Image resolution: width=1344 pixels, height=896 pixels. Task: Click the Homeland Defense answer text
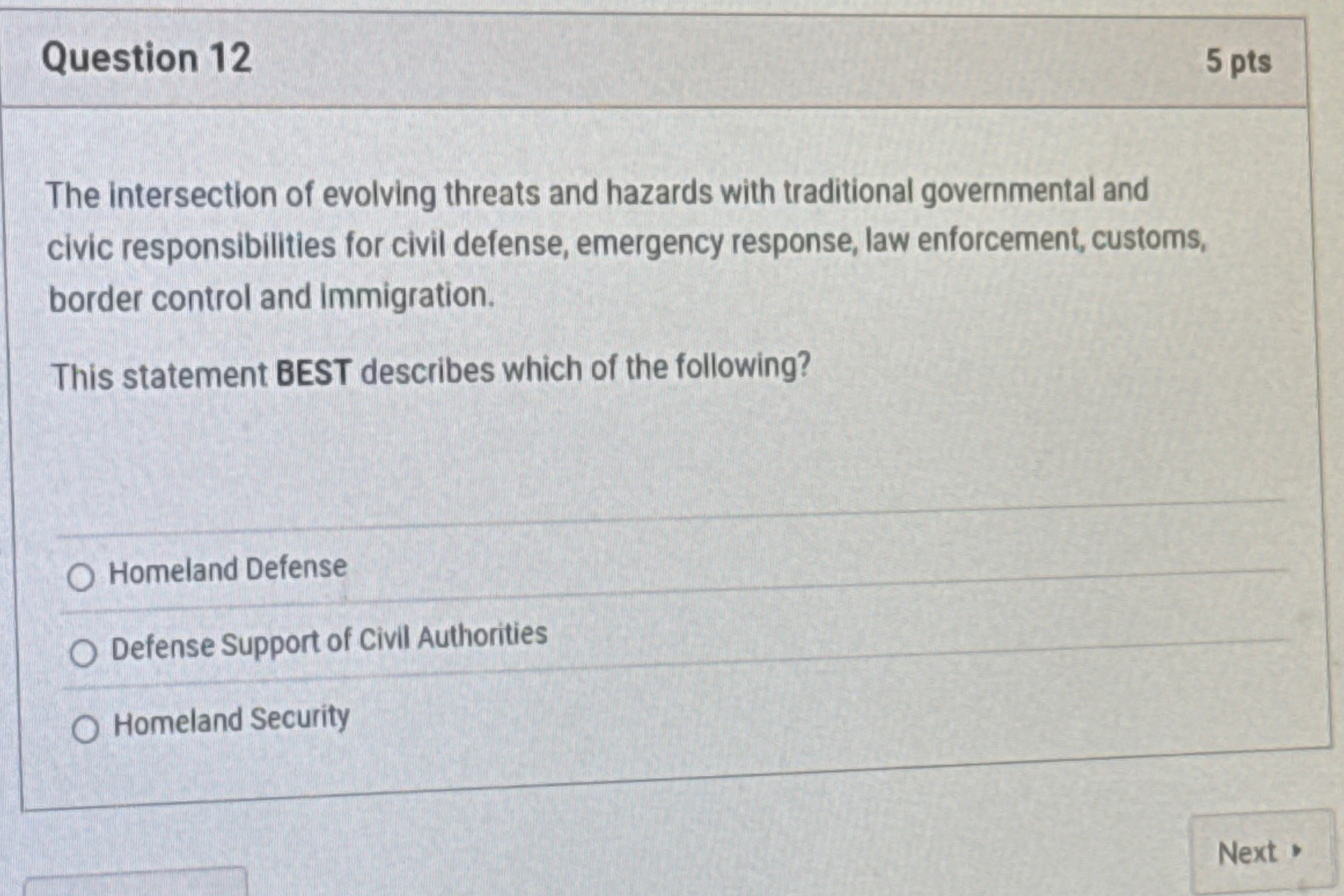tap(228, 568)
